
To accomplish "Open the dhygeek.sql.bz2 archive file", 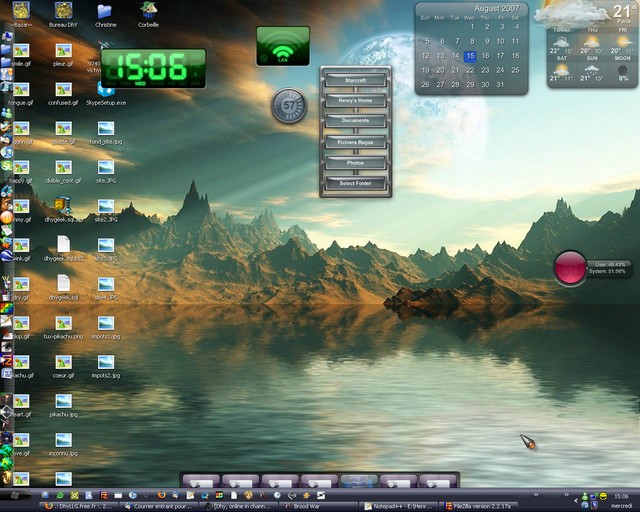I will [x=63, y=248].
